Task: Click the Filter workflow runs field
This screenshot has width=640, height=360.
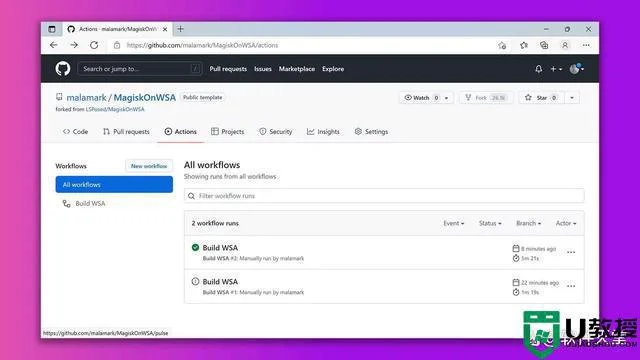Action: pos(384,196)
